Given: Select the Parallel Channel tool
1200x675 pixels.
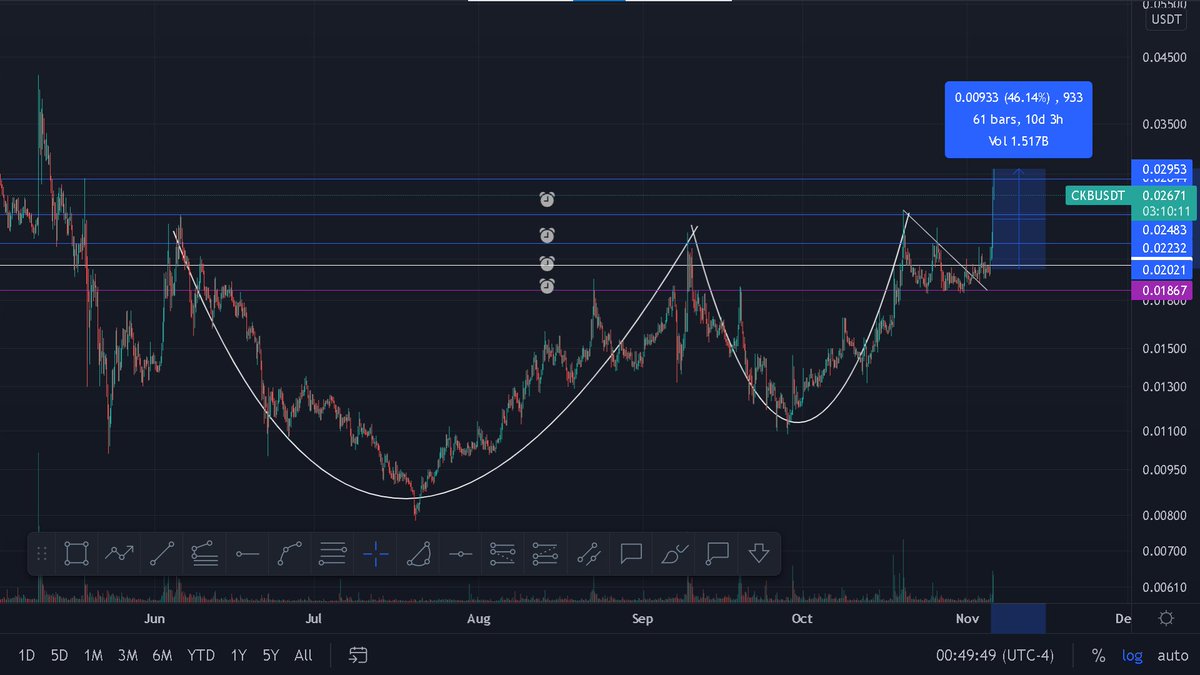Looking at the screenshot, I should point(588,553).
